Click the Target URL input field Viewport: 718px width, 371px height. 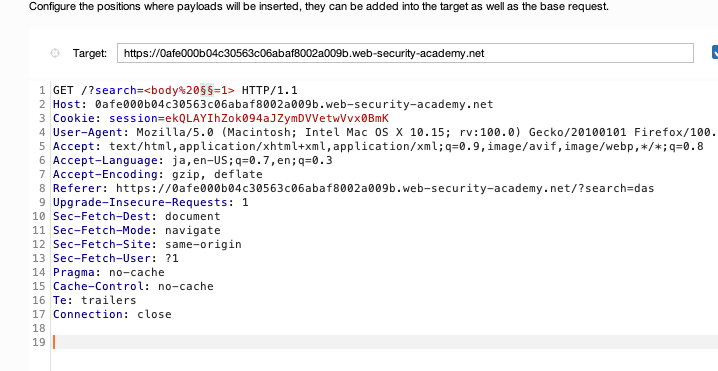(405, 53)
